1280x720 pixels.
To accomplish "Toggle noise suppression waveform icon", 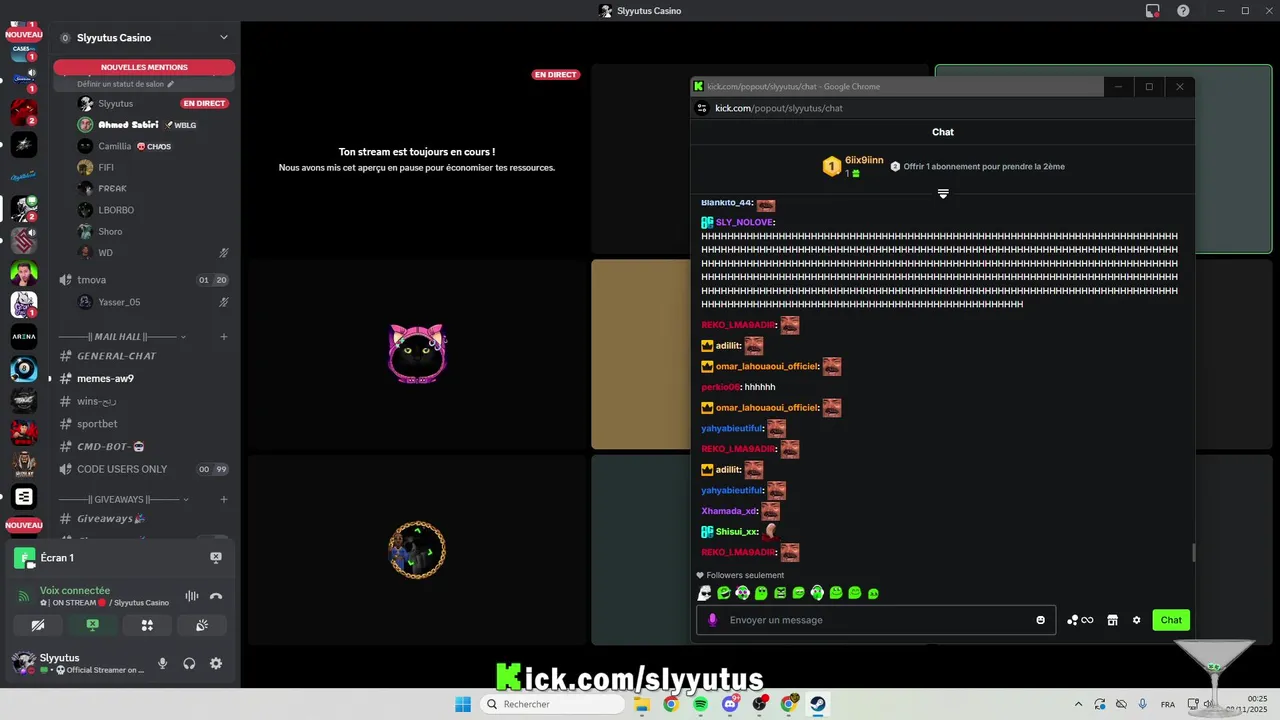I will coord(191,596).
